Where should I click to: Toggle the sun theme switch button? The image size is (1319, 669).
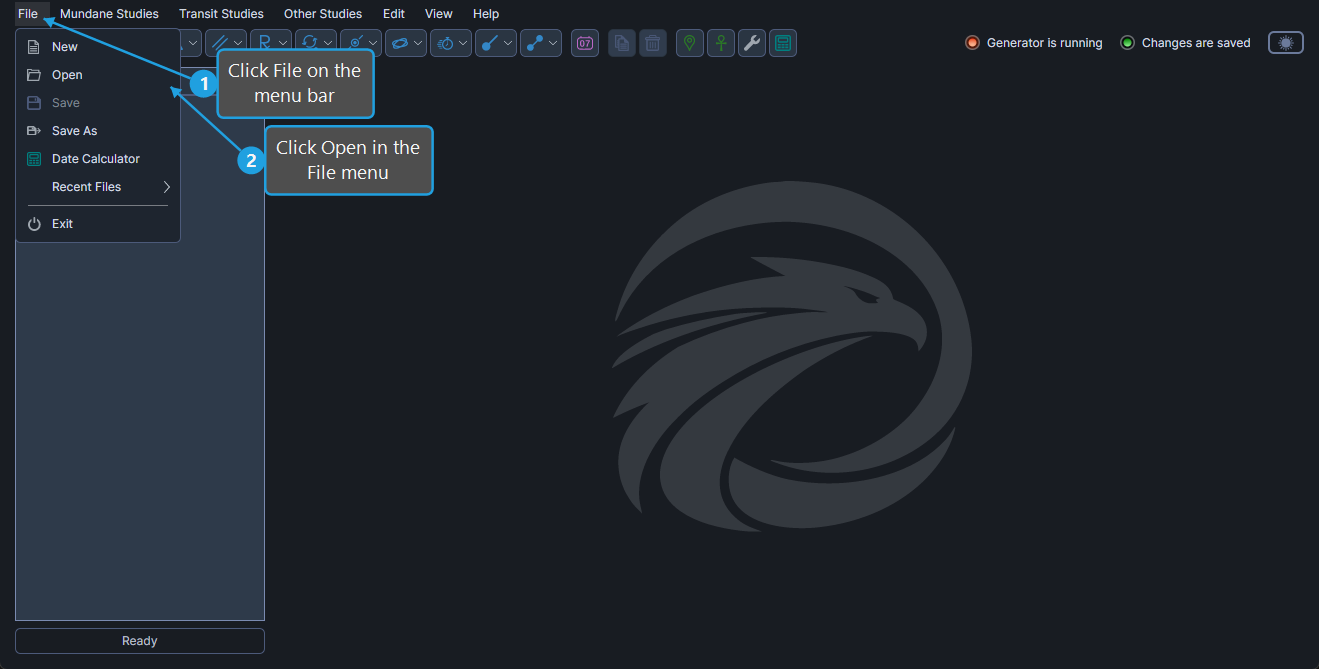click(1286, 43)
